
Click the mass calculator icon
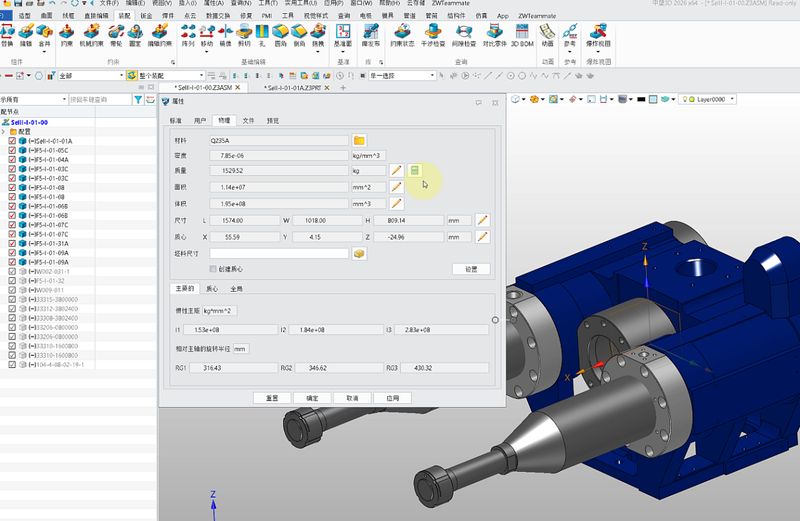(x=414, y=170)
